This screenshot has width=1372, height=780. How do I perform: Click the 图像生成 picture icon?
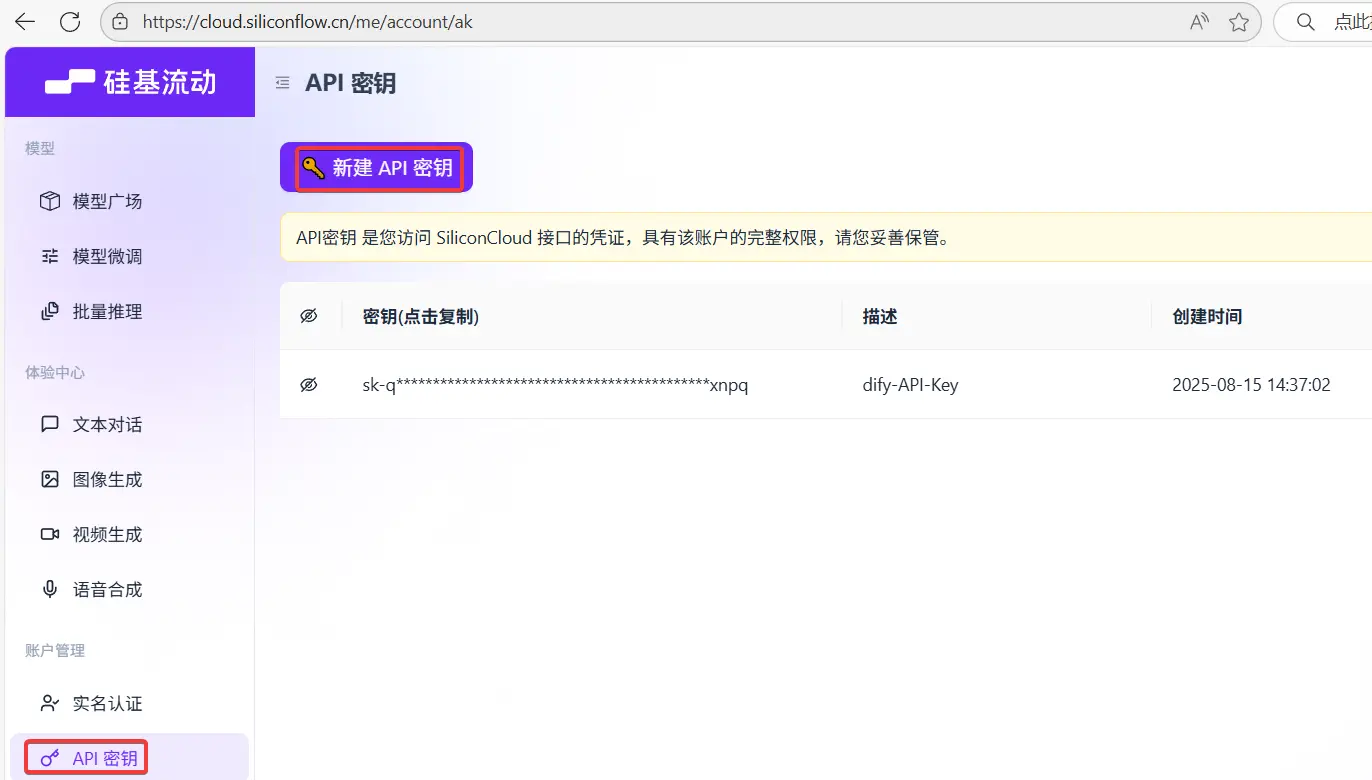click(x=49, y=479)
